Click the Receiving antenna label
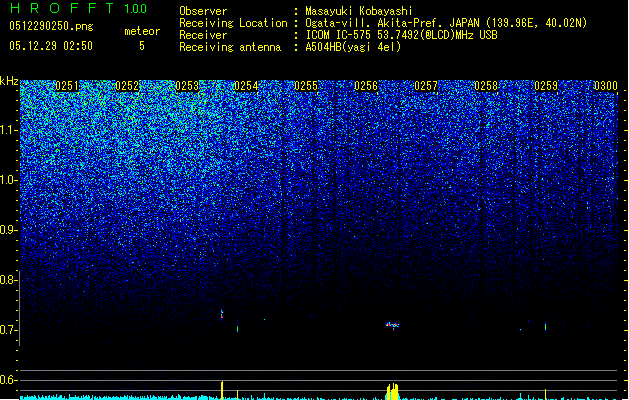The width and height of the screenshot is (629, 400). click(230, 47)
